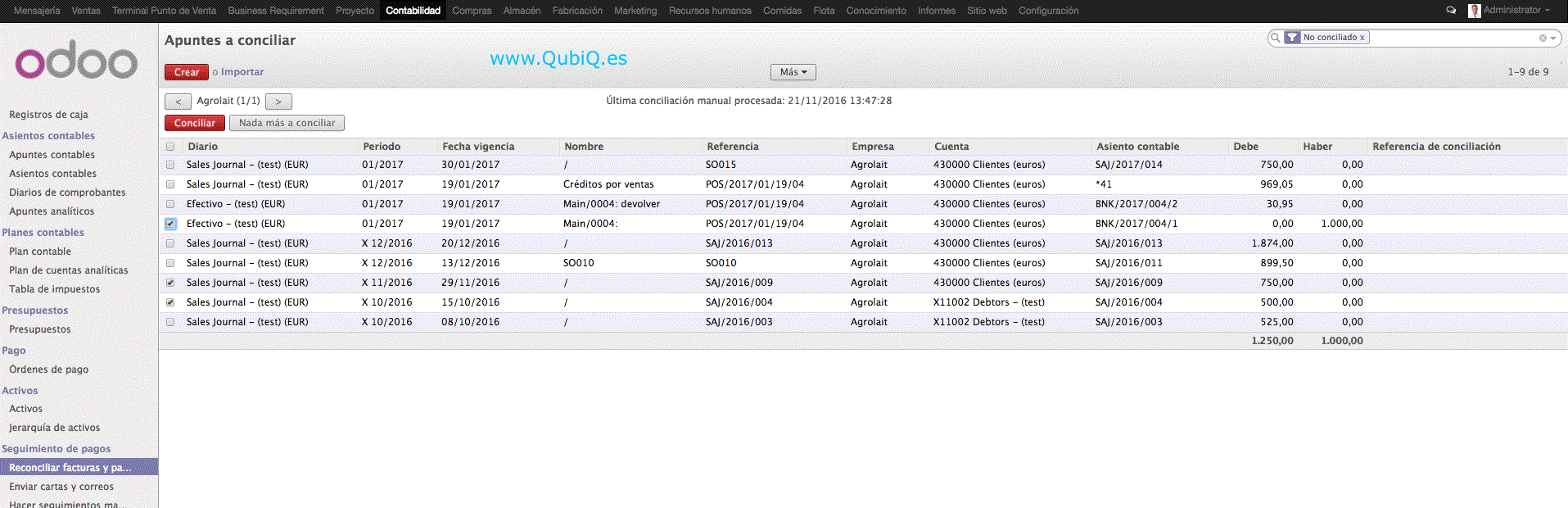Viewport: 1568px width, 508px height.
Task: Expand the Administrator user menu arrow
Action: click(x=1547, y=11)
